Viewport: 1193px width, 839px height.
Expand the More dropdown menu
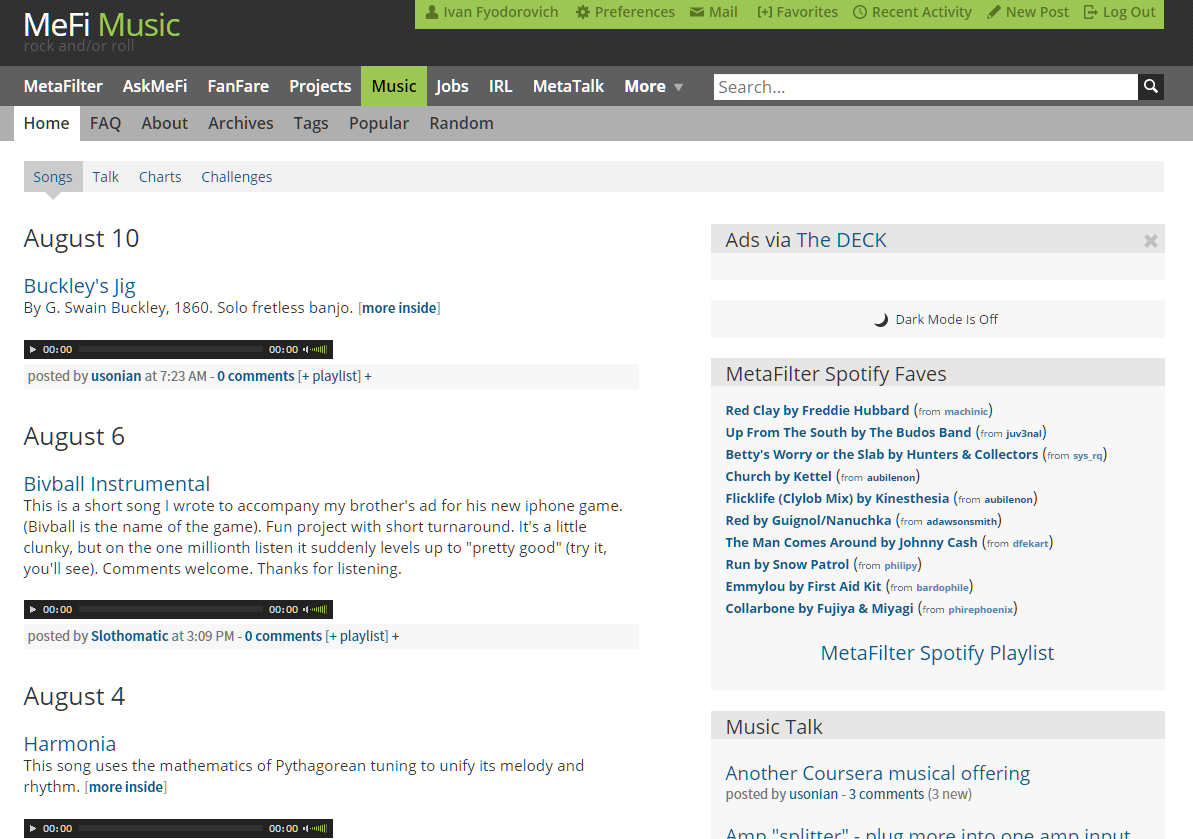click(654, 87)
